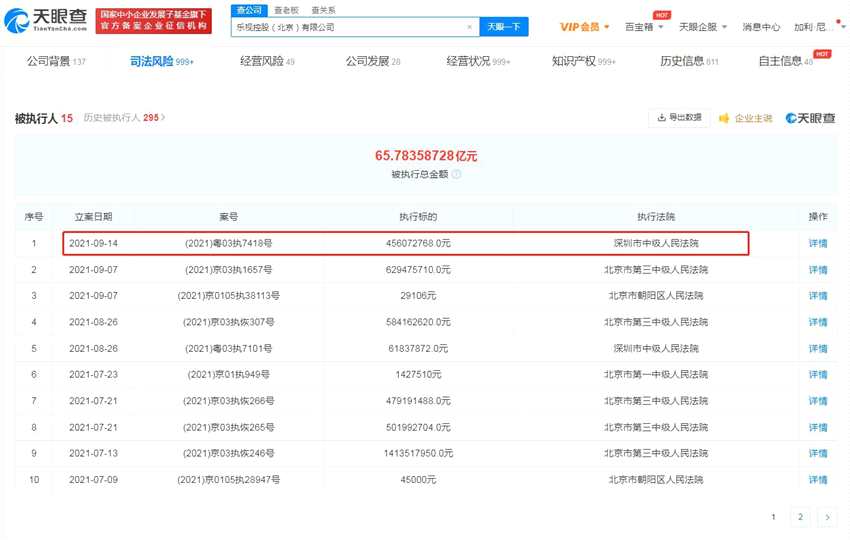
Task: Click total amount 65.78358728亿元
Action: [x=426, y=156]
